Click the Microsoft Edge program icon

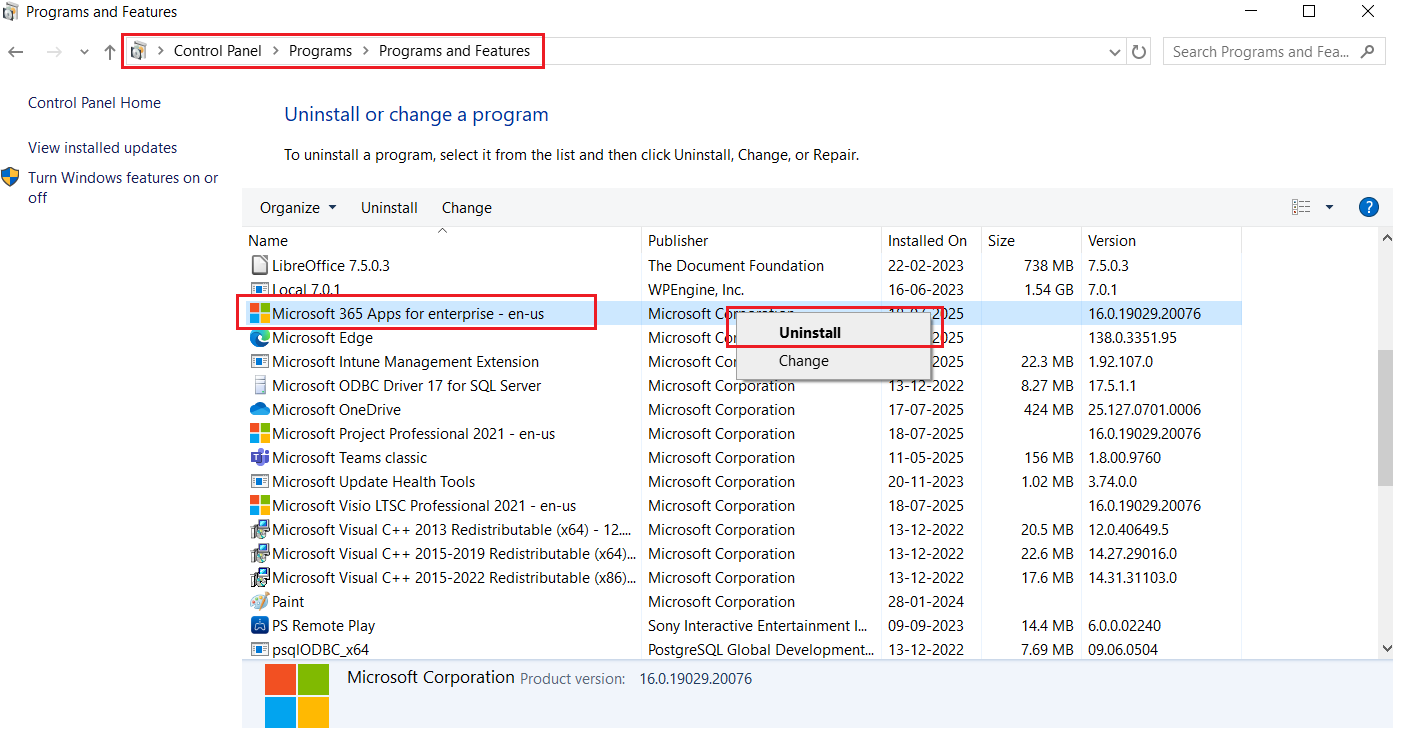click(259, 338)
